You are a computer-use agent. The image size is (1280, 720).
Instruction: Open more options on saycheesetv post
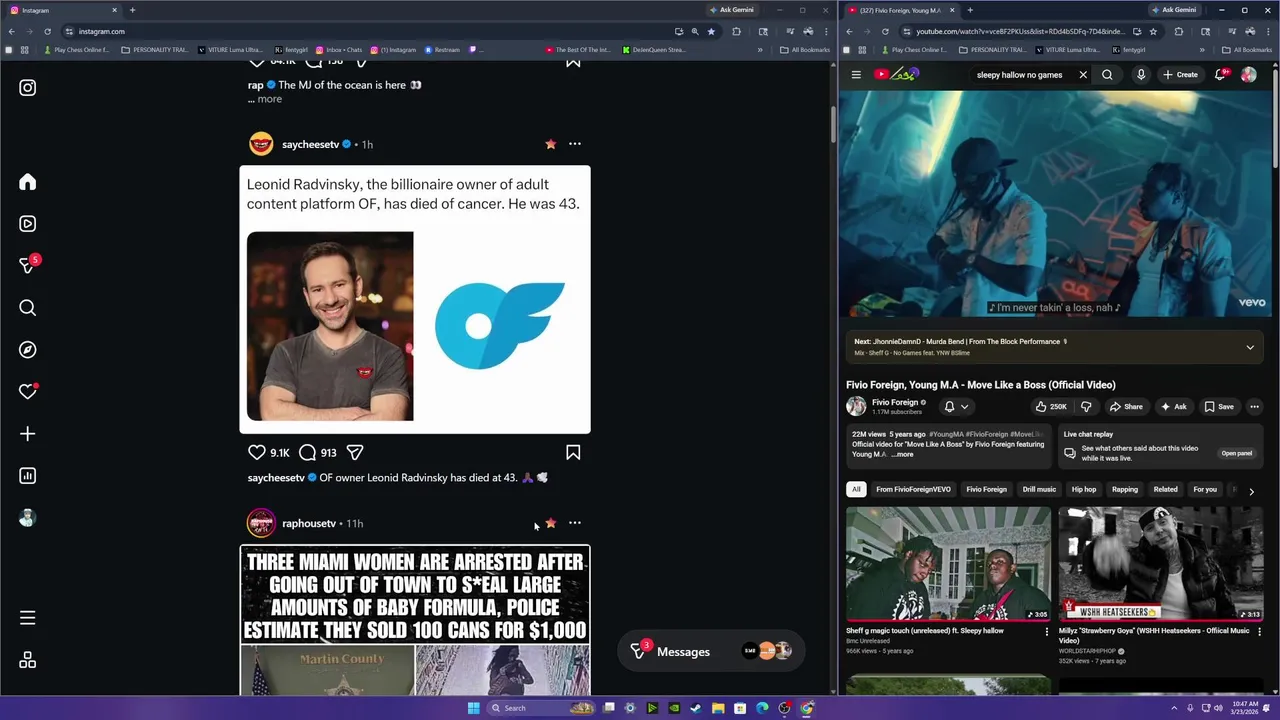[575, 144]
